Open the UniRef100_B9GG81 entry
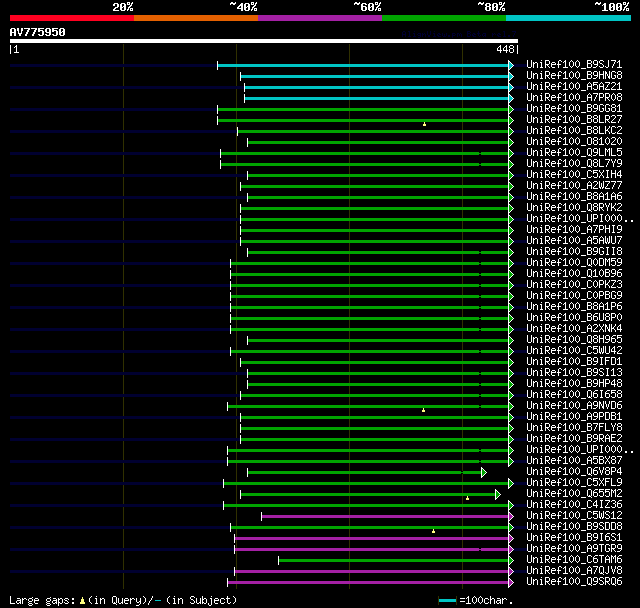This screenshot has height=608, width=640. 574,109
